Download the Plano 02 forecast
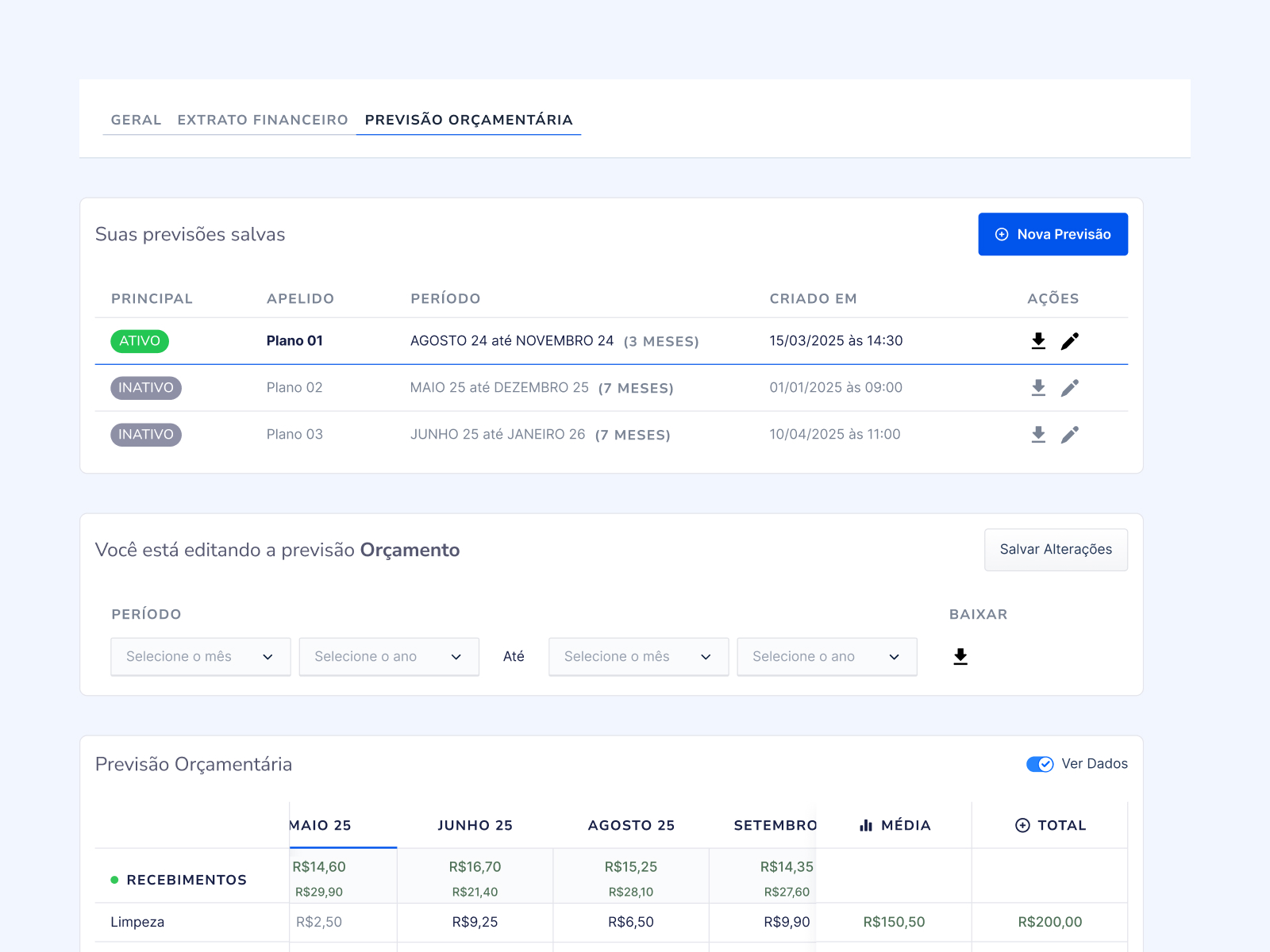The height and width of the screenshot is (952, 1270). [1038, 388]
